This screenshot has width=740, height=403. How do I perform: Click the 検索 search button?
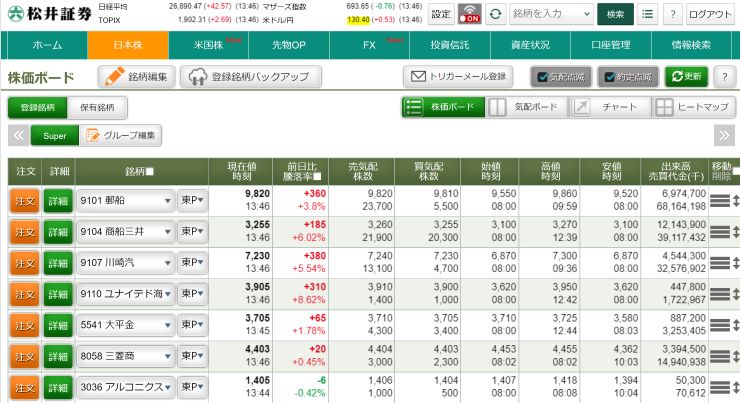(x=615, y=14)
